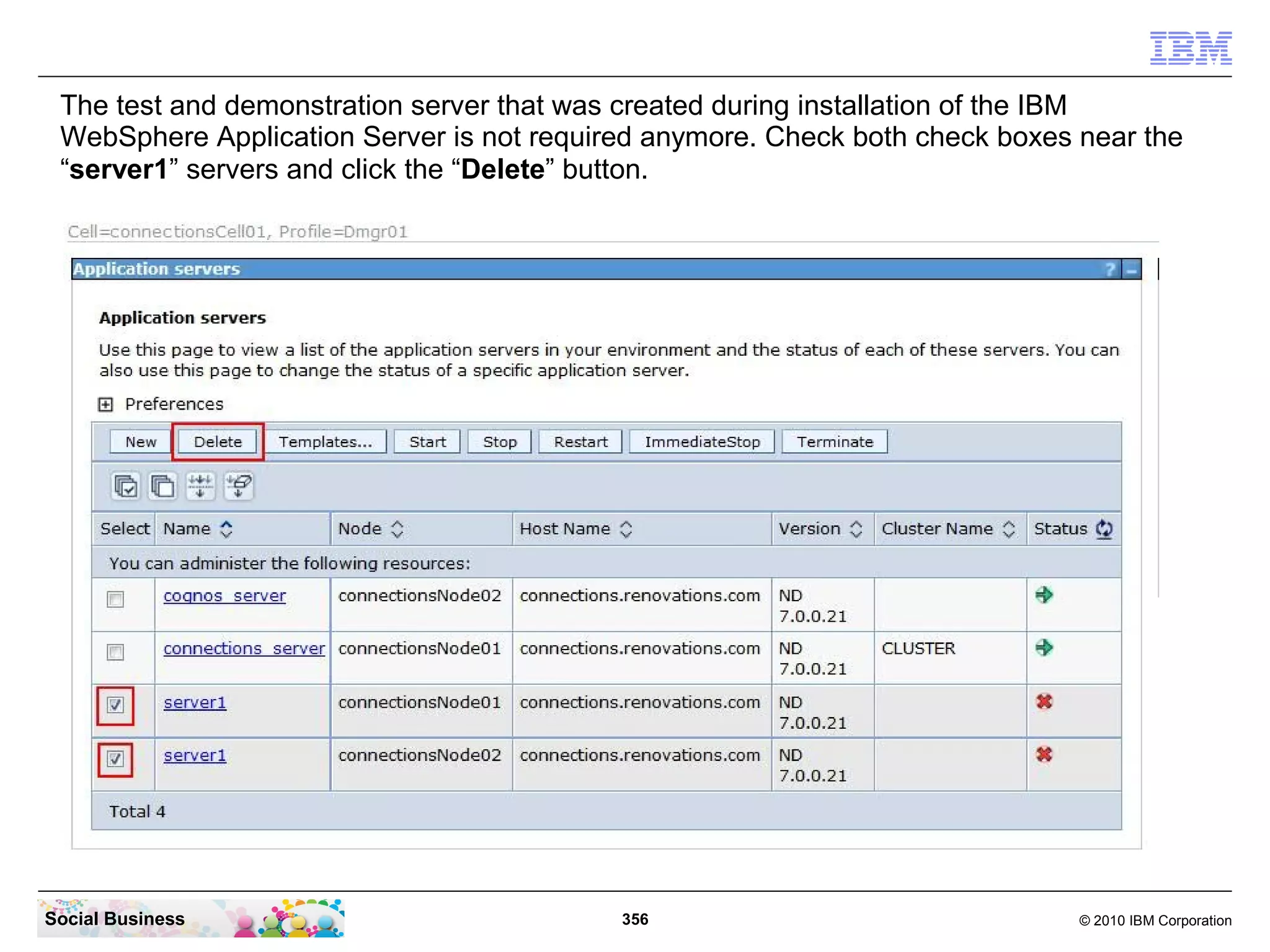Click the Deselect All Items icon
This screenshot has height=952, width=1270.
click(163, 487)
